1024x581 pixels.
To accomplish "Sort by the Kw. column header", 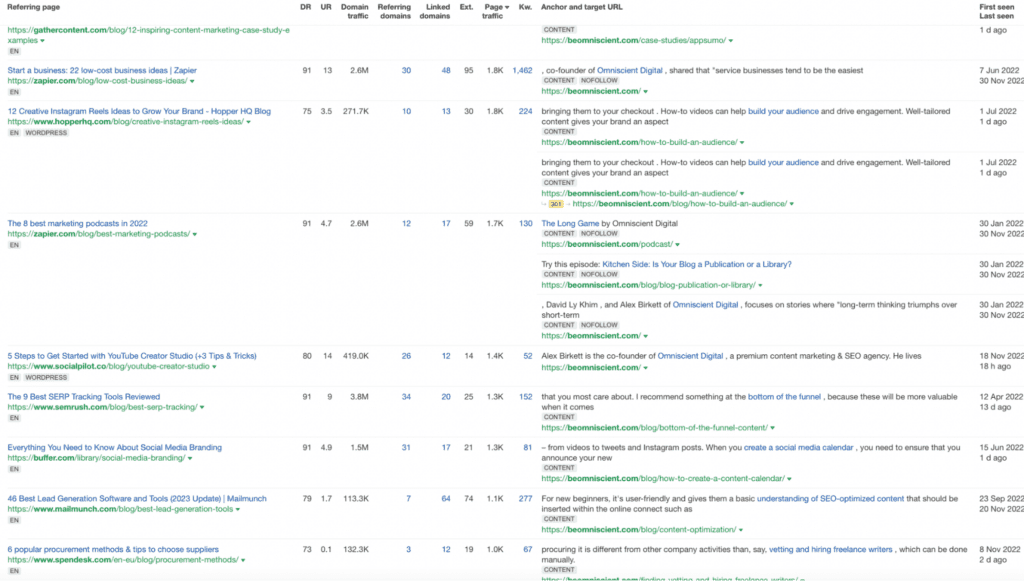I will [525, 7].
